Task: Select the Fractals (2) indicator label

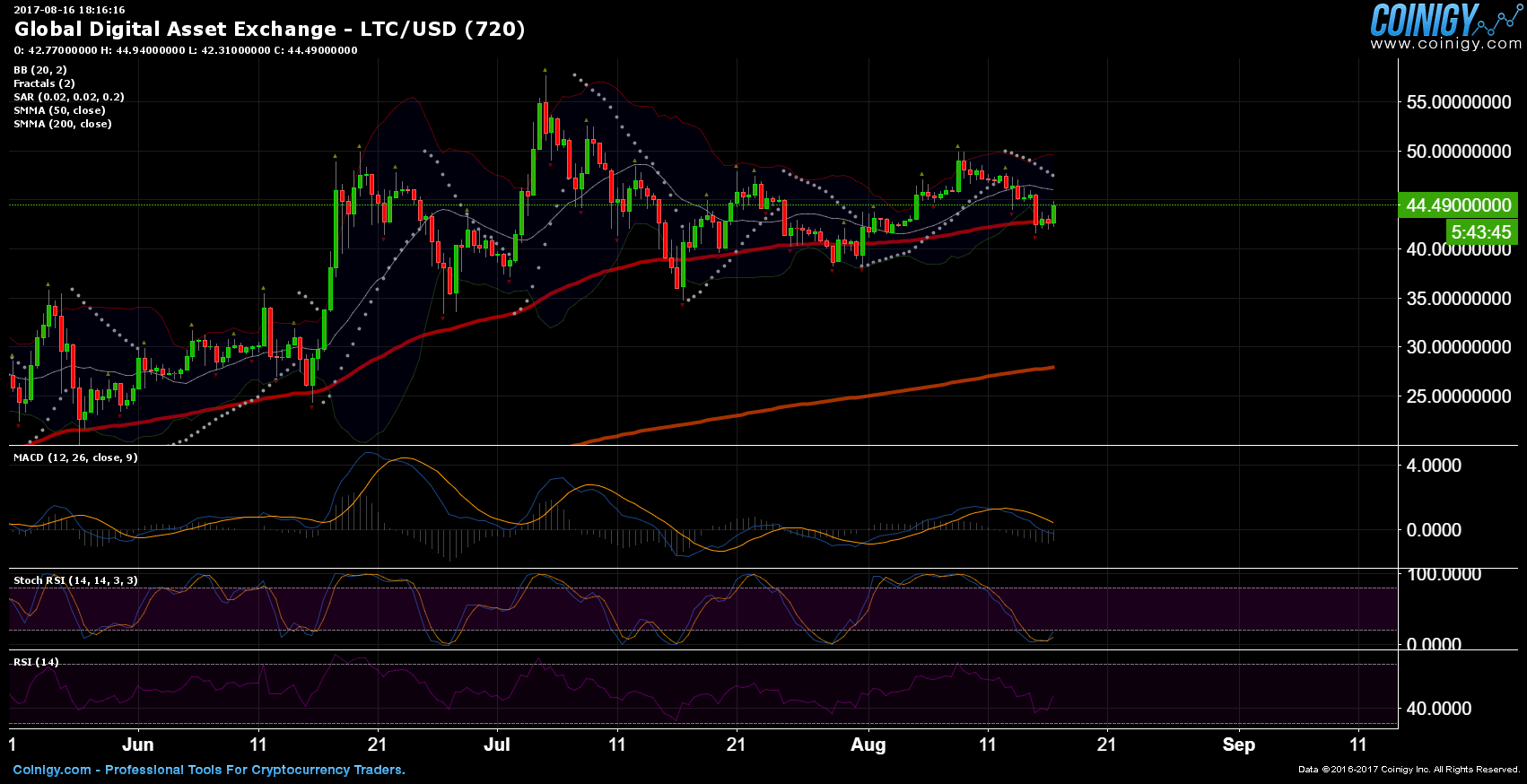Action: pos(44,83)
